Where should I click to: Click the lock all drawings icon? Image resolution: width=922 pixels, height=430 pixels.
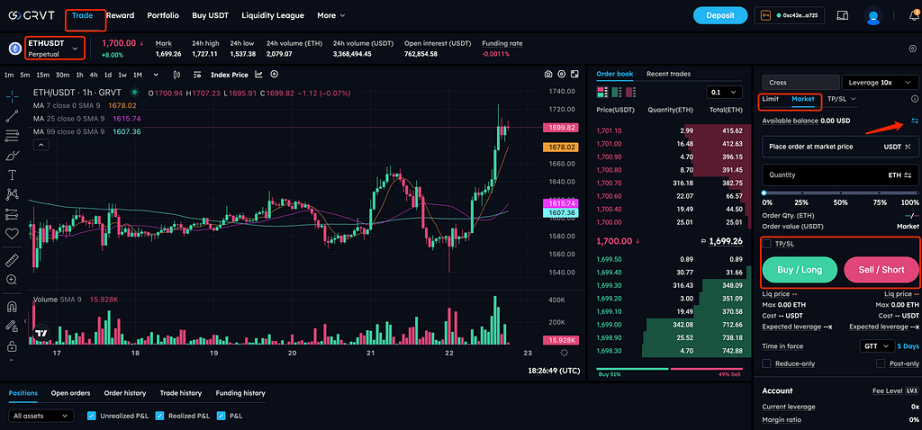tap(12, 346)
